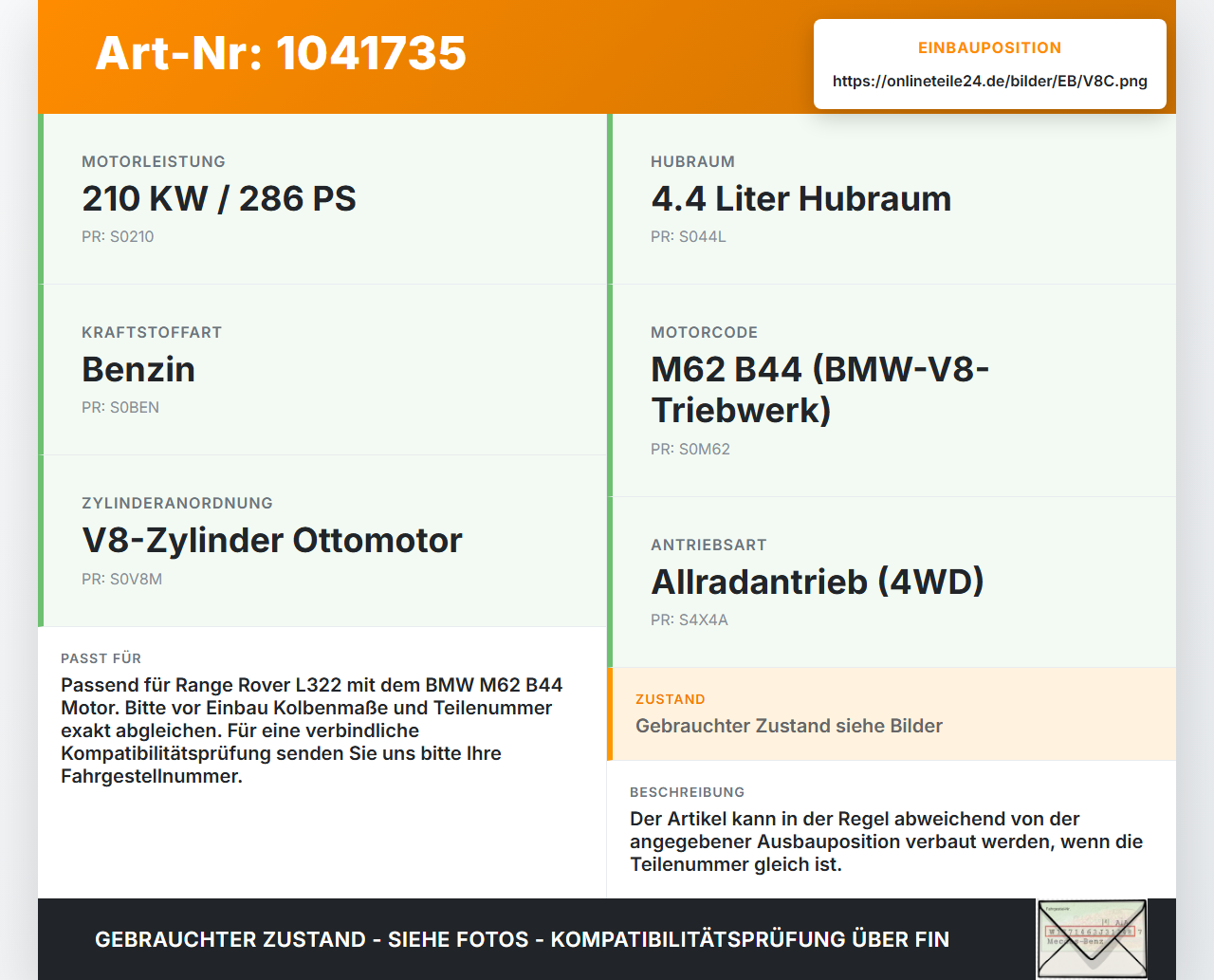Image resolution: width=1214 pixels, height=980 pixels.
Task: Click the ANTRIEBSART label
Action: click(708, 545)
